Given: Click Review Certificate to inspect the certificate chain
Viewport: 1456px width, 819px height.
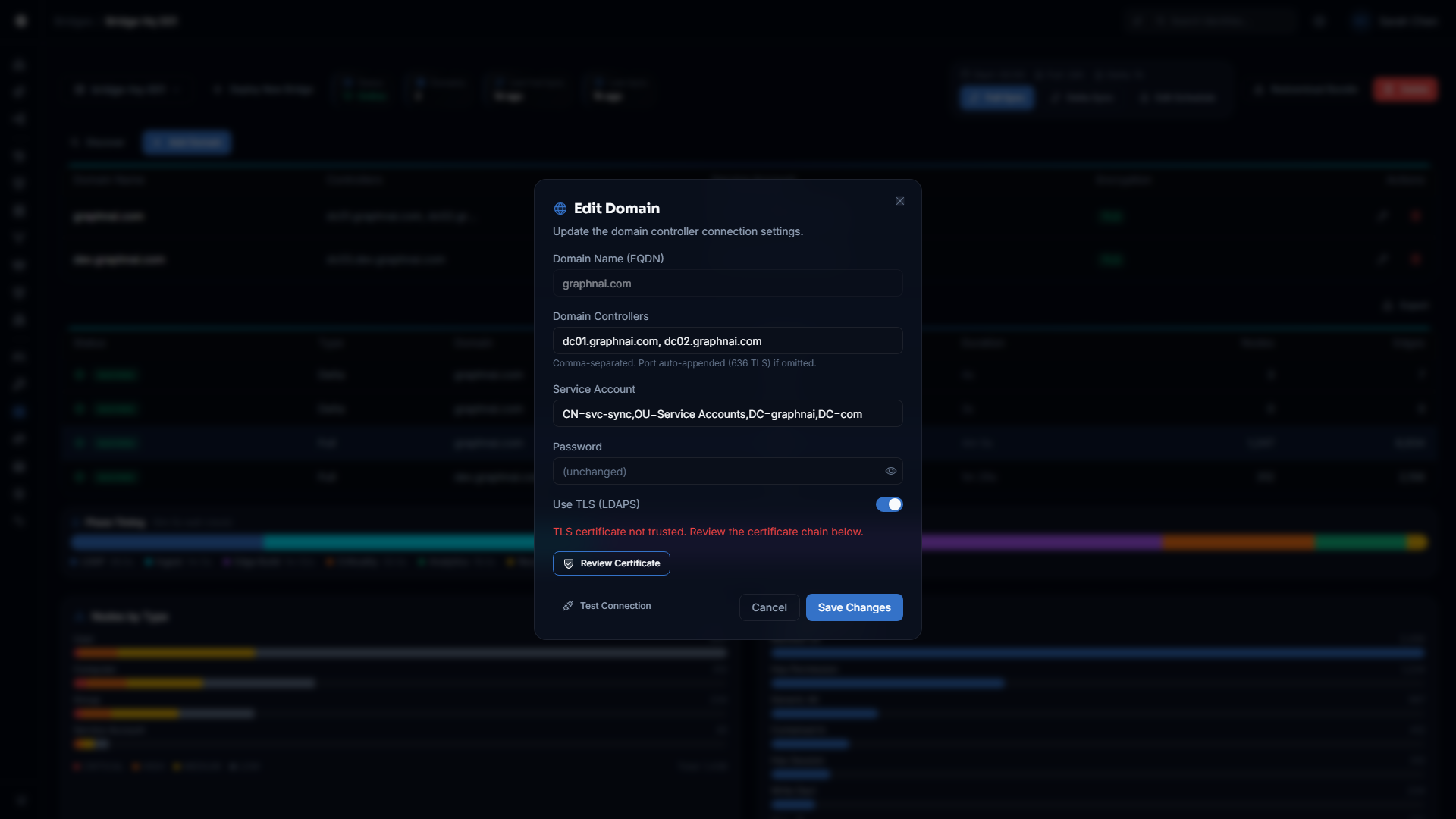Looking at the screenshot, I should tap(610, 563).
